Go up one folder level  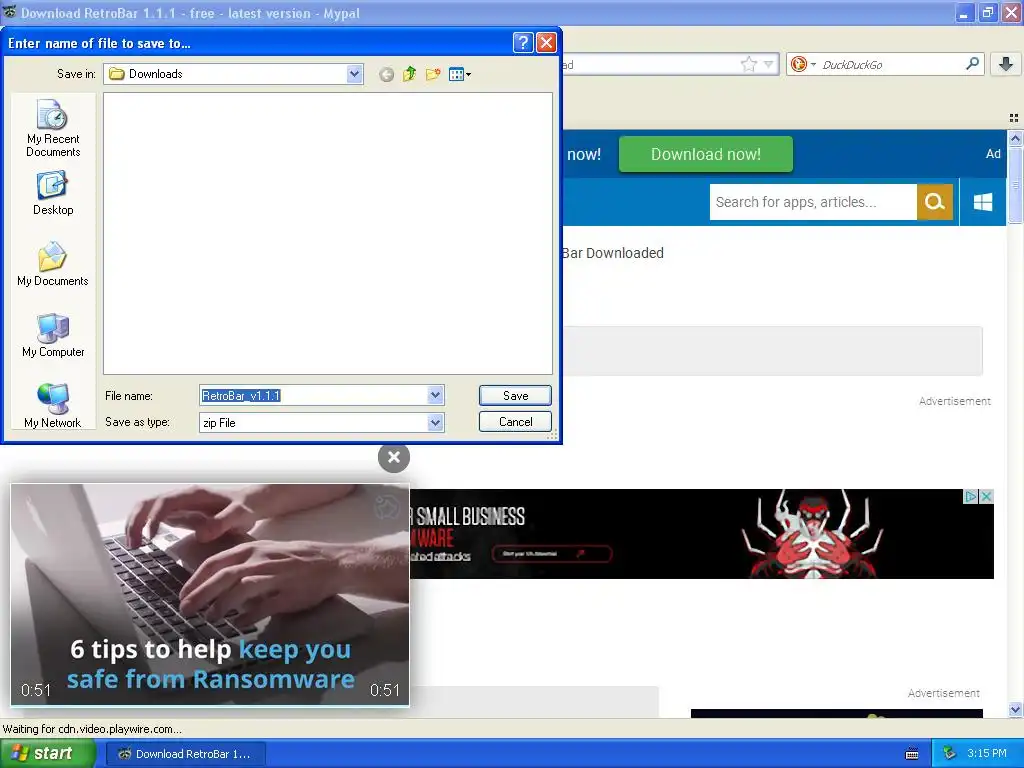[x=409, y=74]
